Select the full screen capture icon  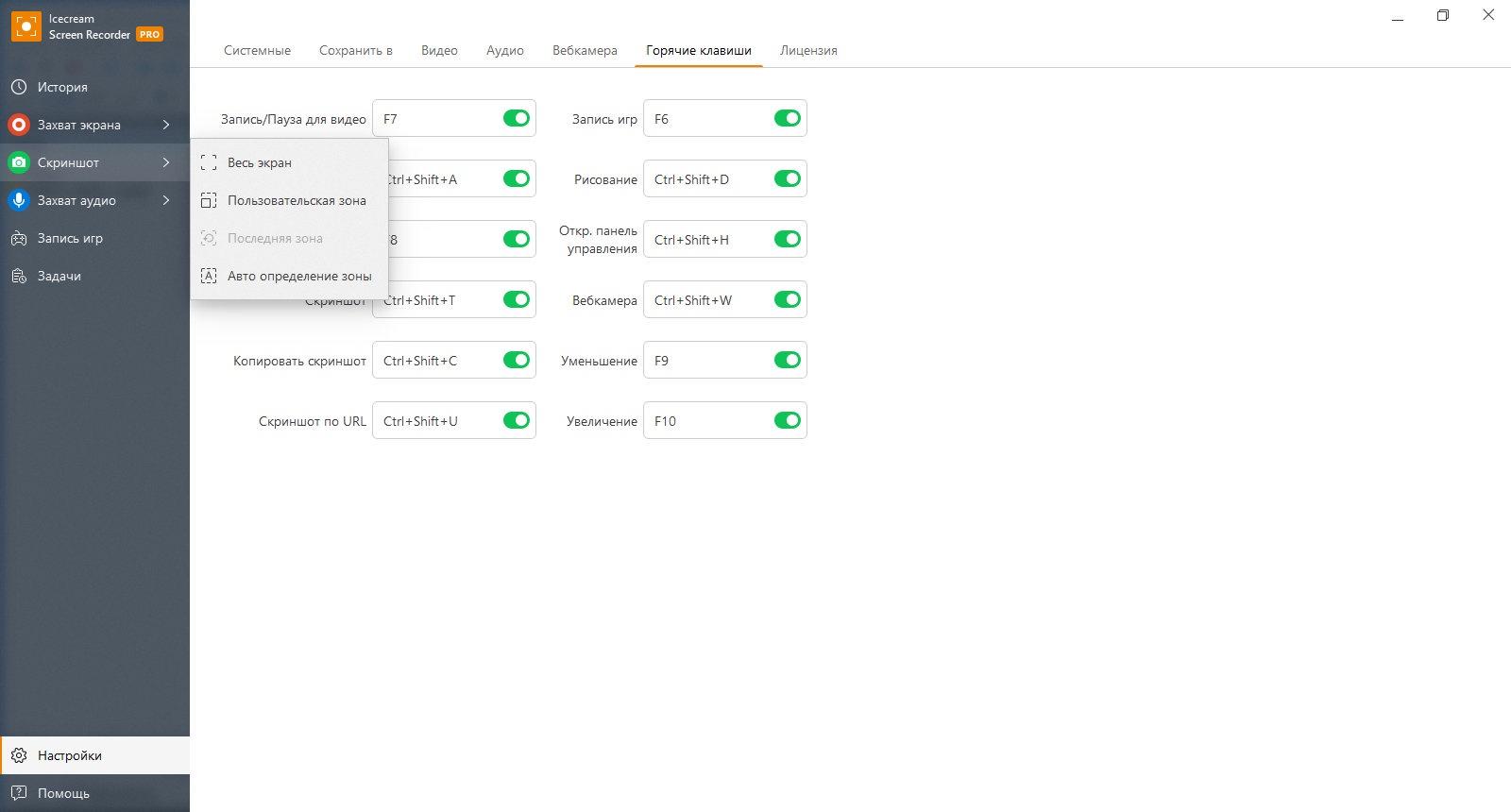point(209,162)
